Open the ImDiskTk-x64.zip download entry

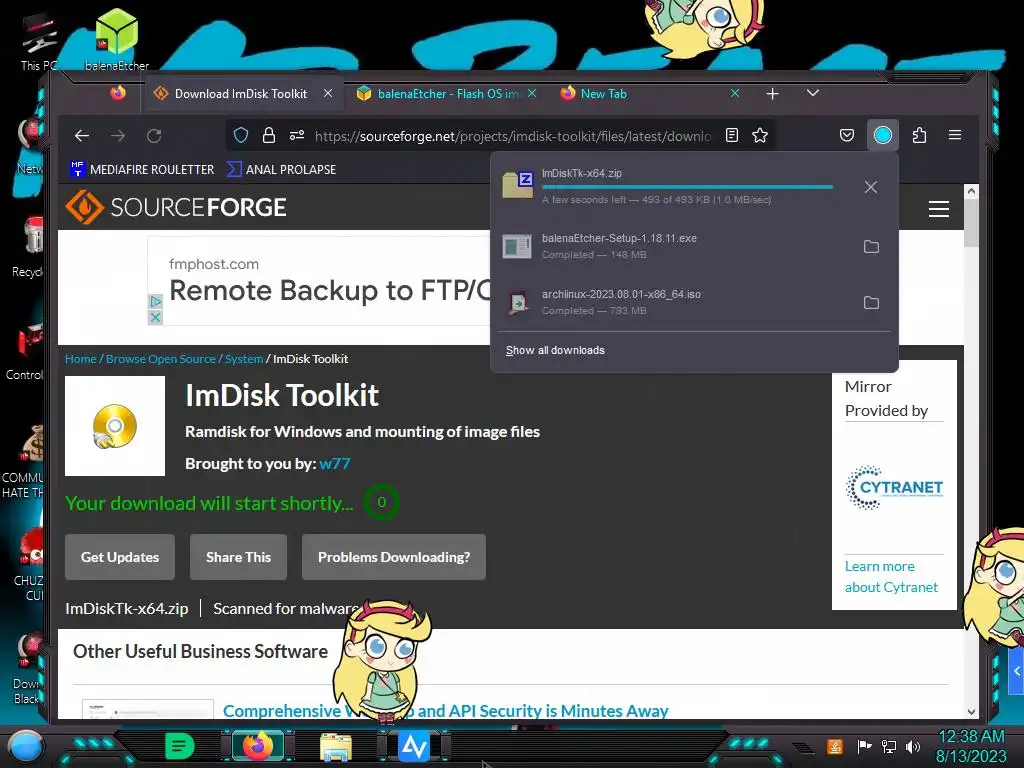(x=694, y=187)
